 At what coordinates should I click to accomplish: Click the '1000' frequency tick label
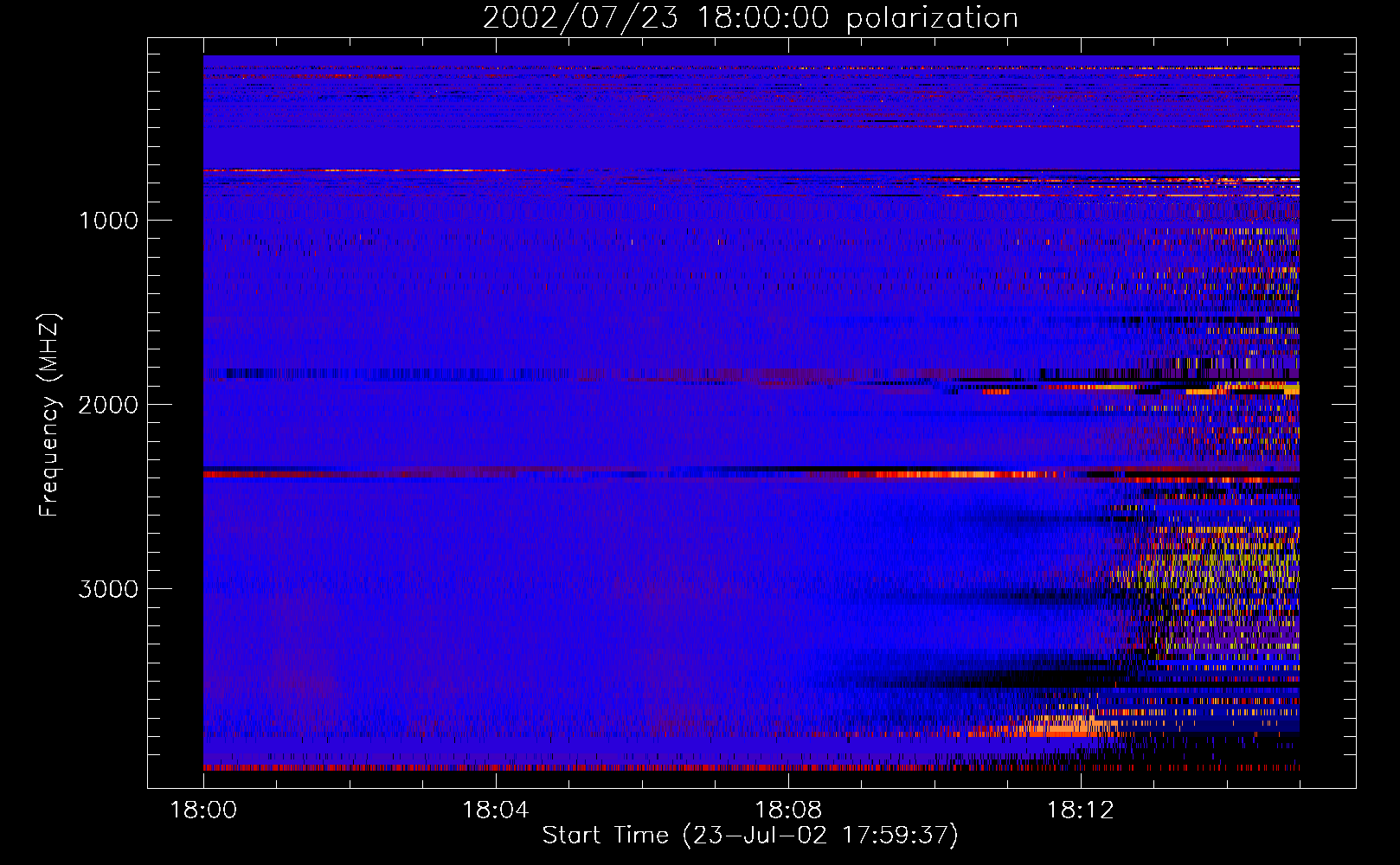pyautogui.click(x=108, y=221)
